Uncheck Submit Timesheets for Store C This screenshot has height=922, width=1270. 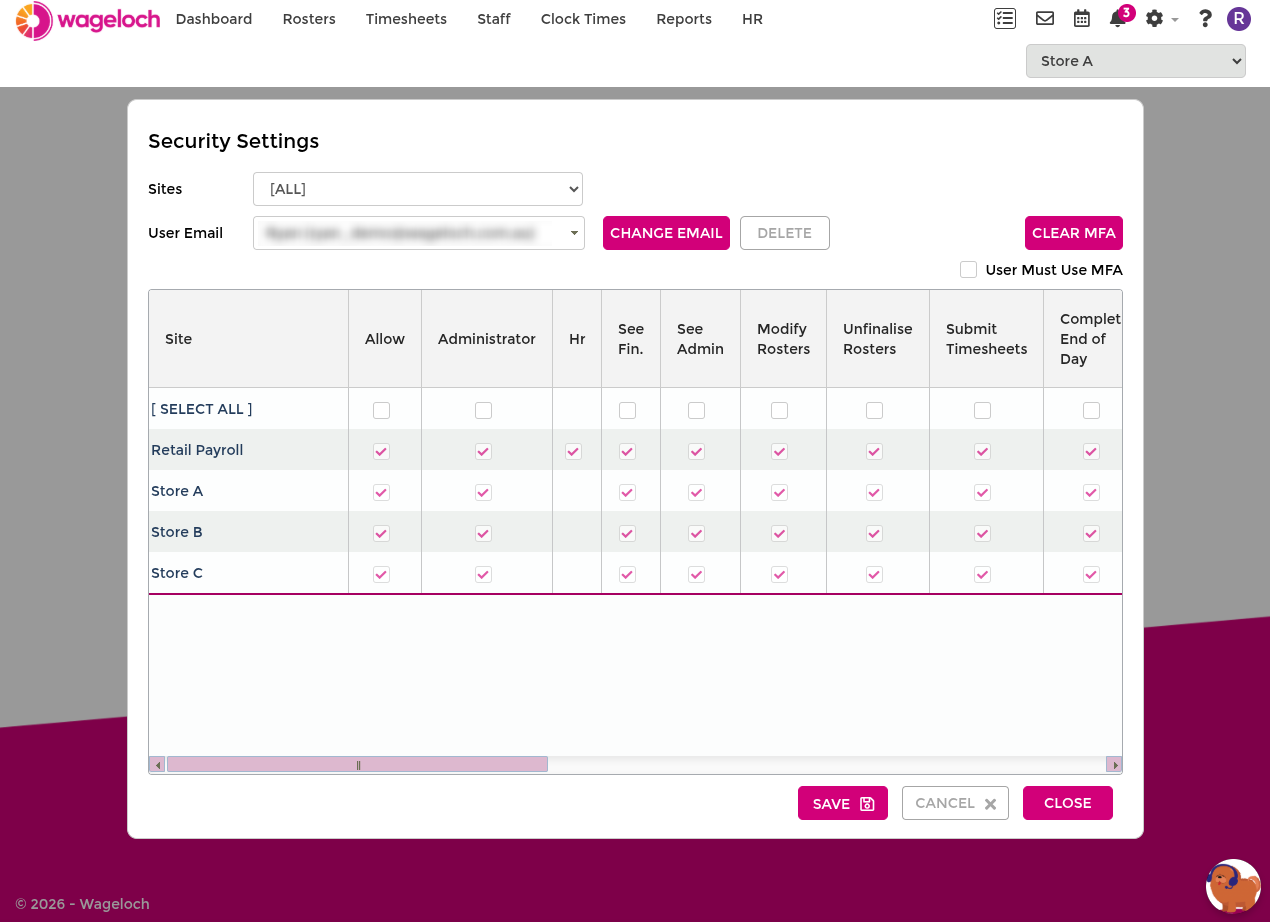coord(982,574)
